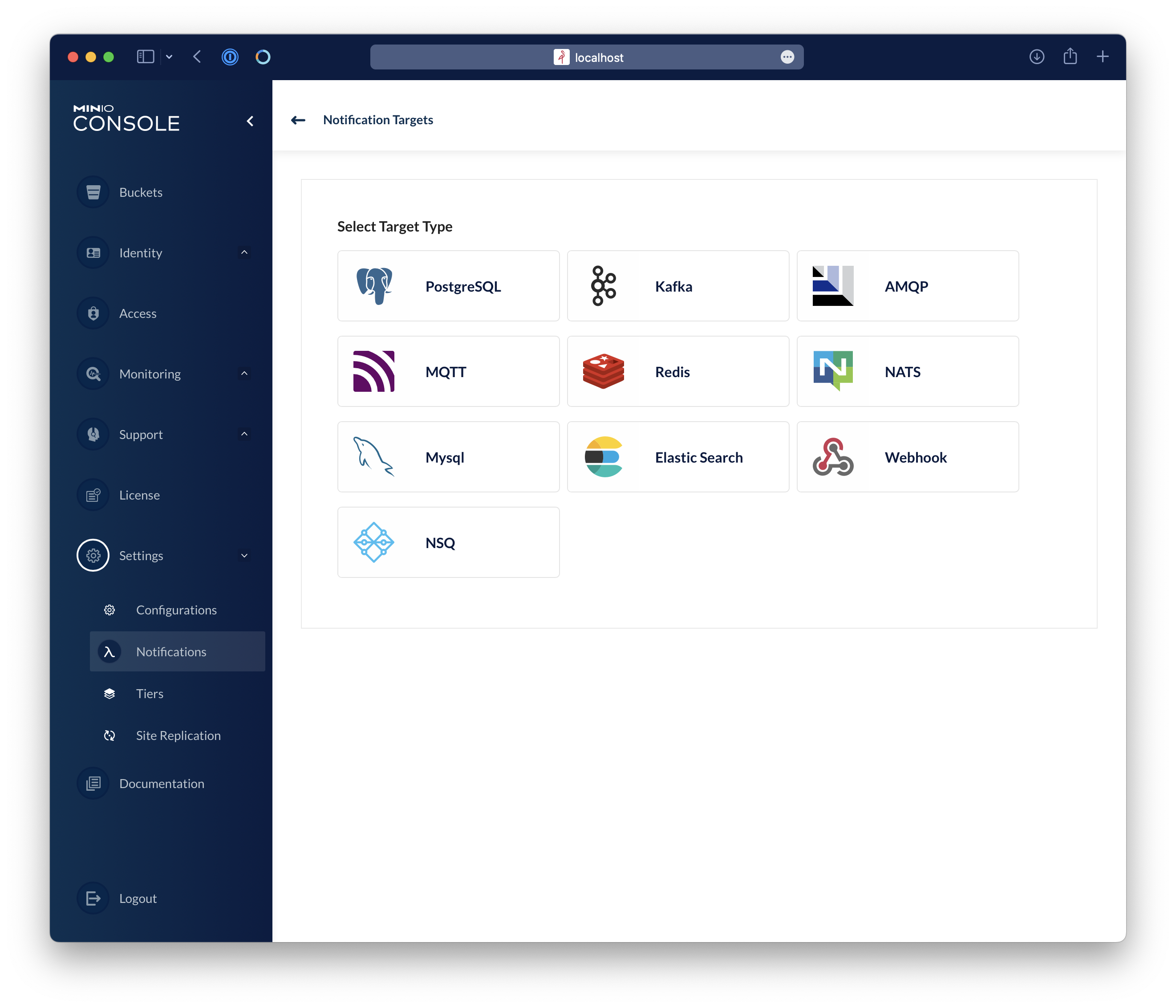The image size is (1176, 1008).
Task: Collapse the MinIO Console sidebar
Action: (250, 121)
